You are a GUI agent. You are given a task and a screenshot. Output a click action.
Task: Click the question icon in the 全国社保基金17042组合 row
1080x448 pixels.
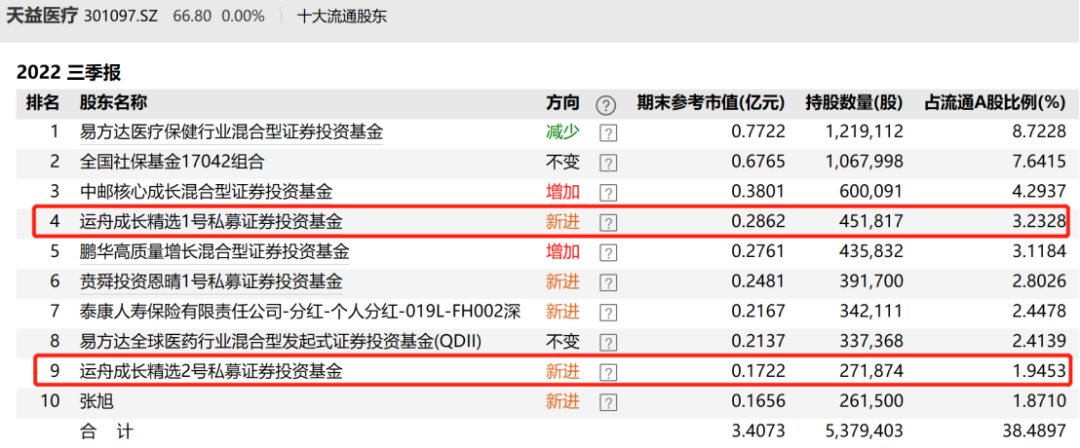coord(608,163)
